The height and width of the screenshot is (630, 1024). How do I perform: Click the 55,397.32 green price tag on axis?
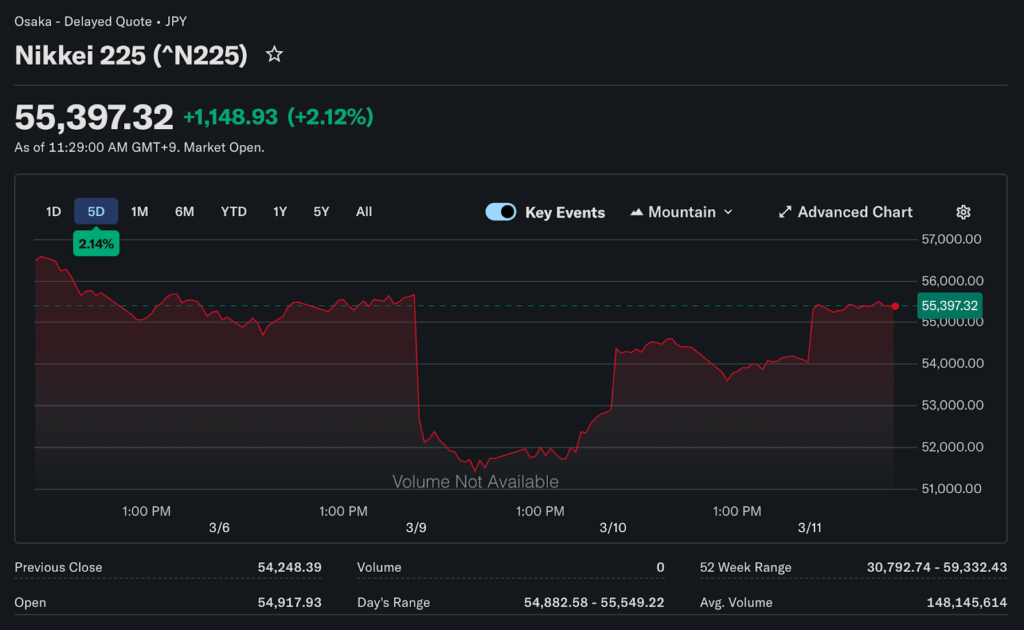[x=949, y=306]
